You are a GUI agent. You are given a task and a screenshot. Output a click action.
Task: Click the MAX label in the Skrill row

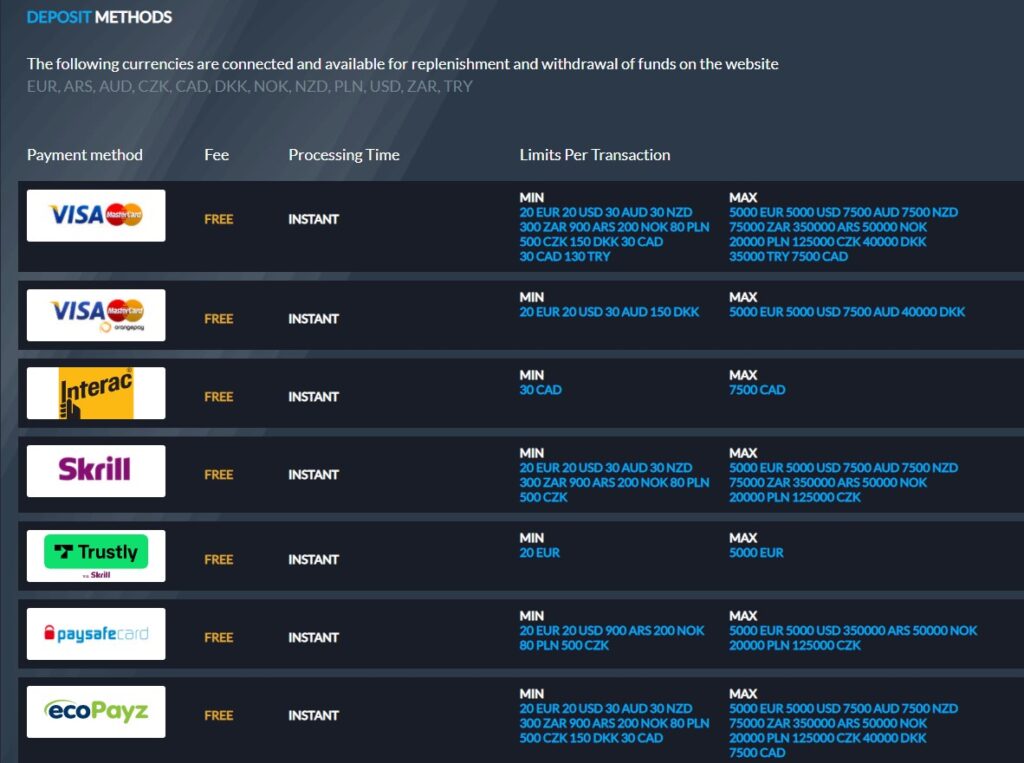tap(743, 453)
